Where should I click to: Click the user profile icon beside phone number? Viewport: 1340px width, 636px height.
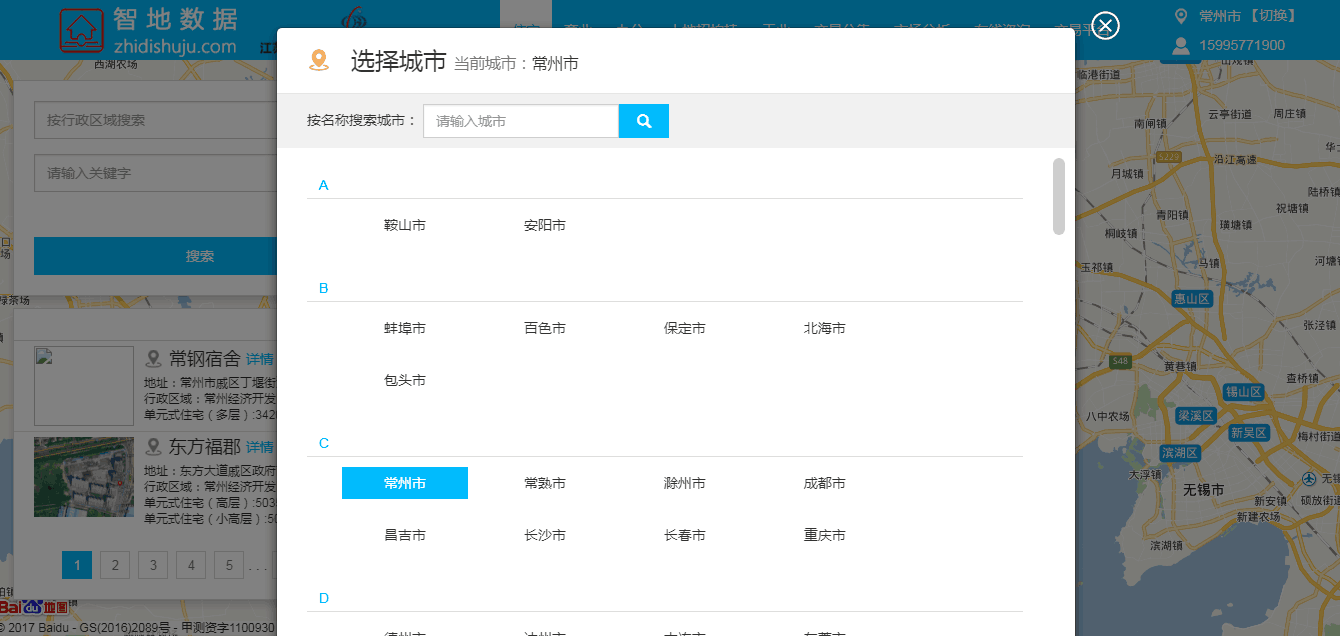click(1181, 45)
